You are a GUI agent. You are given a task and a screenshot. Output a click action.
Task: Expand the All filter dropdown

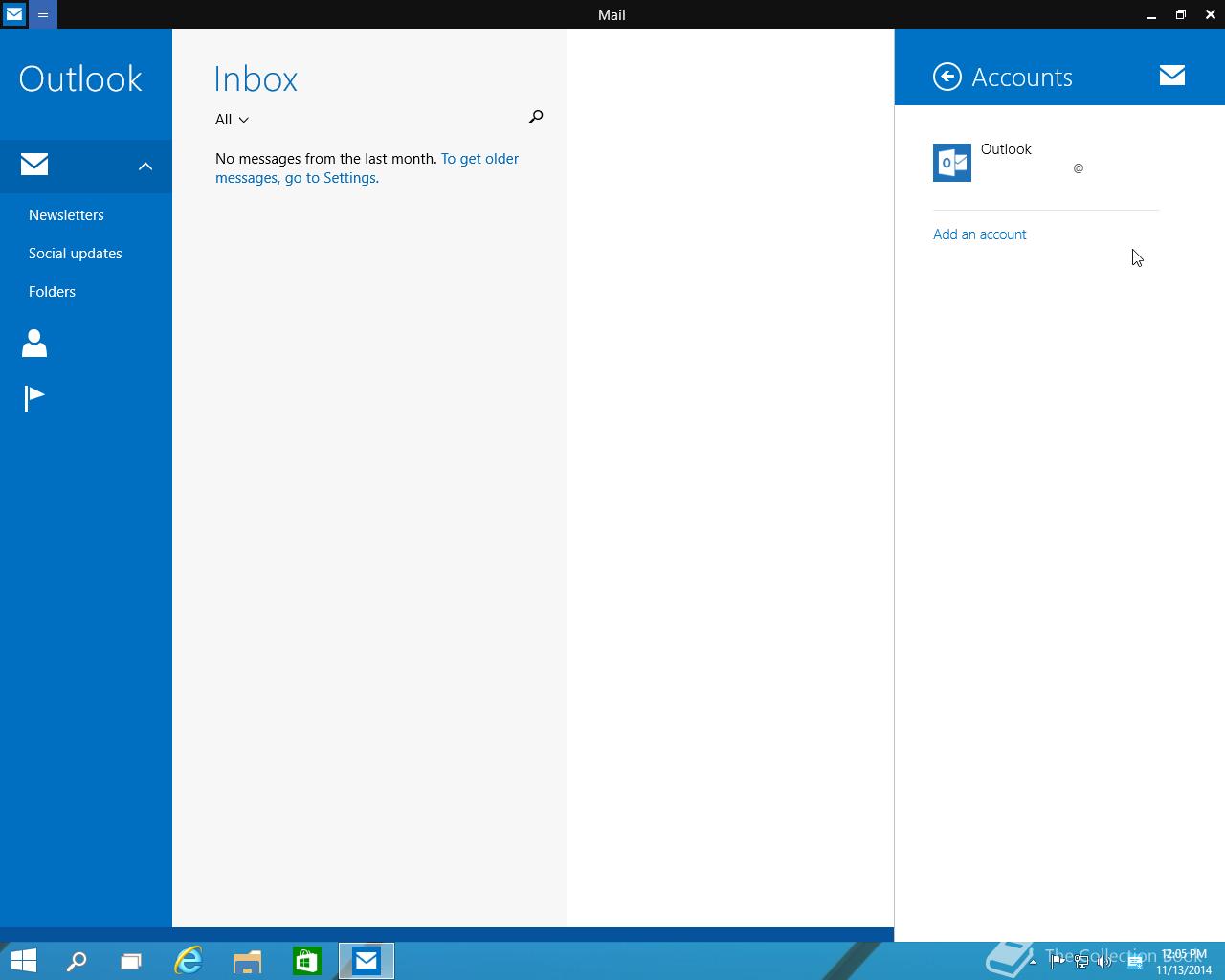click(232, 120)
